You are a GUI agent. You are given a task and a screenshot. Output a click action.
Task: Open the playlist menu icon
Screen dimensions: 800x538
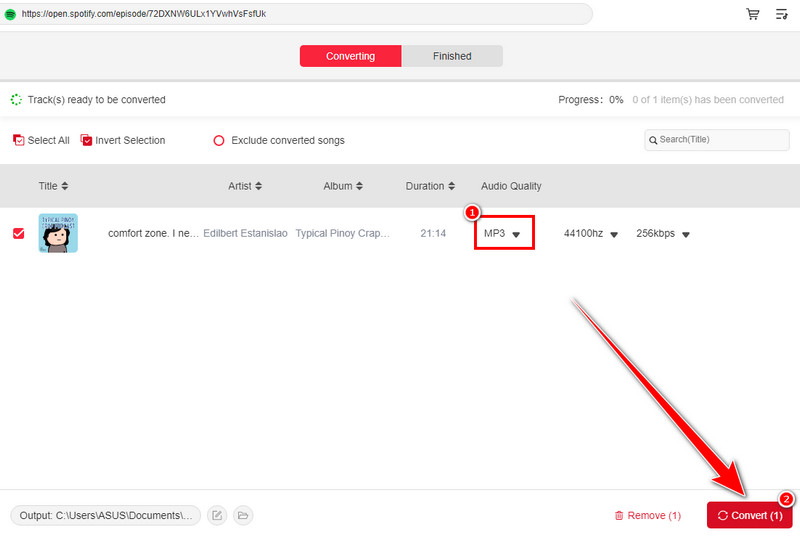pyautogui.click(x=782, y=14)
